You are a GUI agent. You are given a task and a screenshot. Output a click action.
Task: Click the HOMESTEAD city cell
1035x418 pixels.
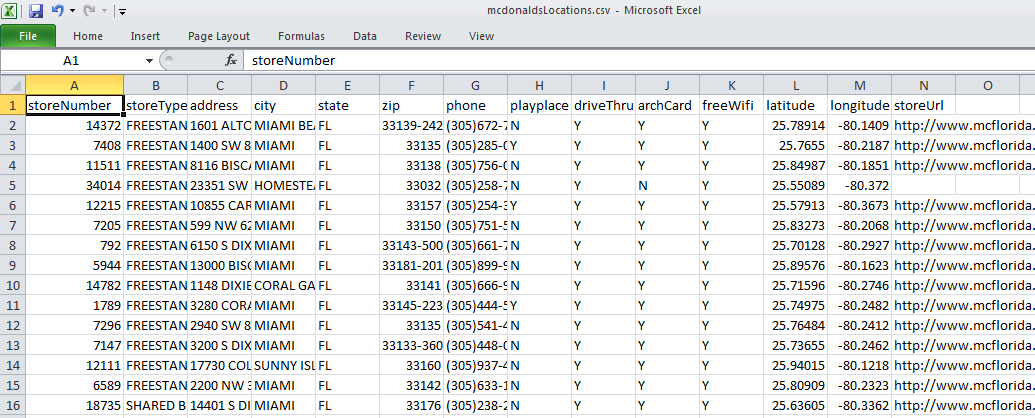coord(284,184)
